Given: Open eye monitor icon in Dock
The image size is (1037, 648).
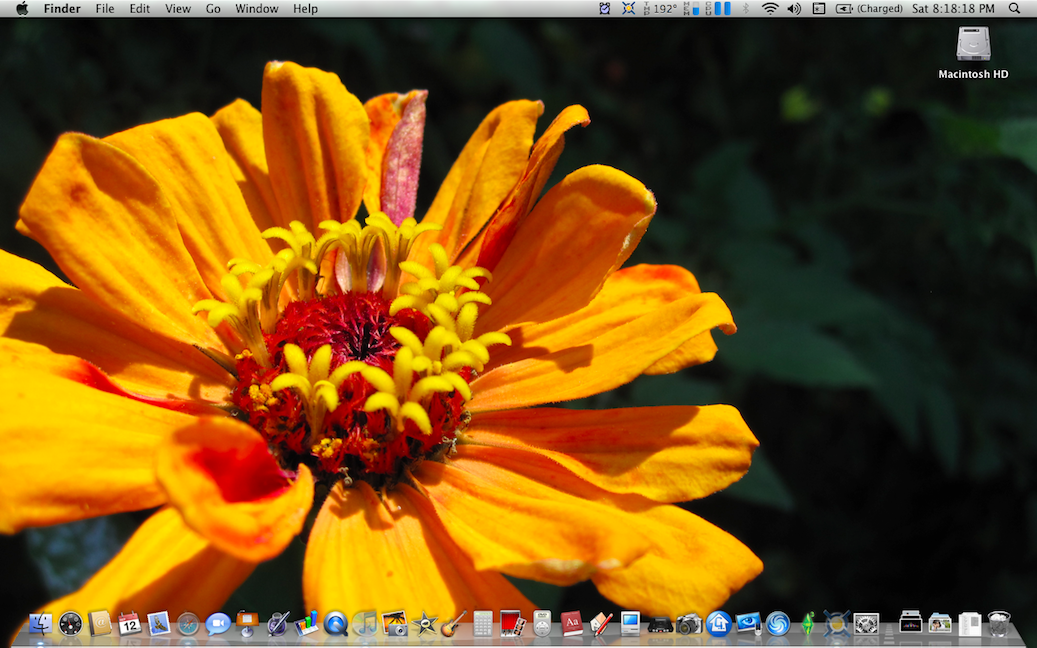Looking at the screenshot, I should click(x=748, y=624).
